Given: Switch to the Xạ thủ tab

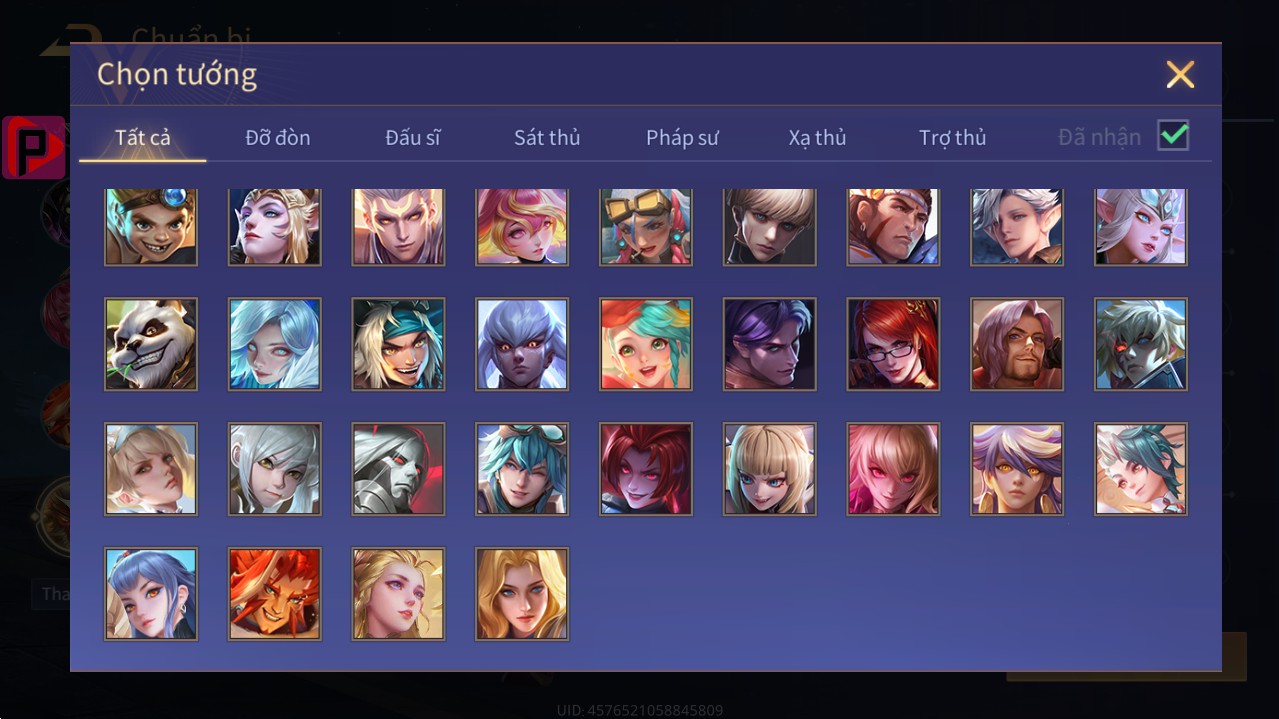Looking at the screenshot, I should pos(817,137).
